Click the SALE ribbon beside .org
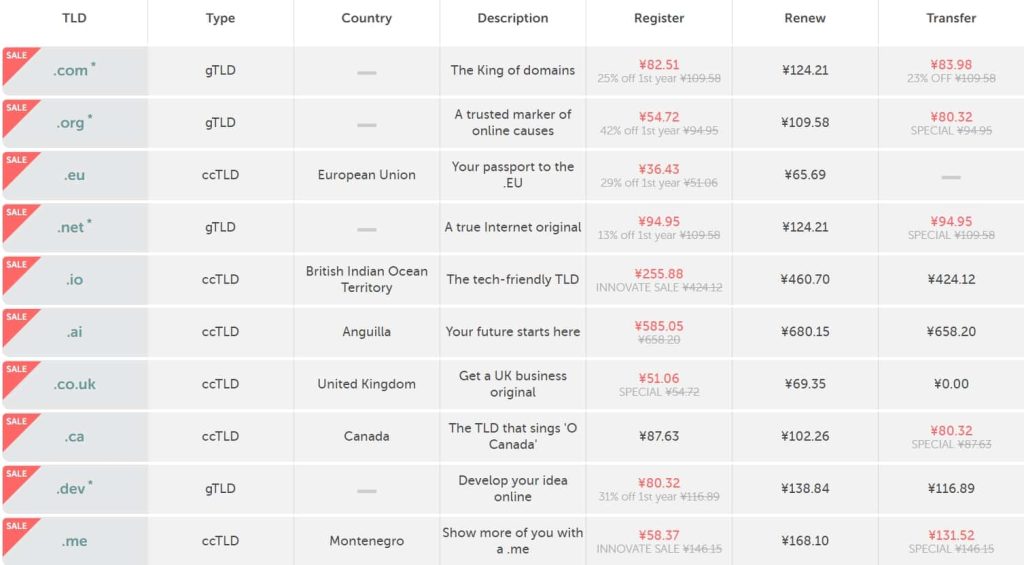Viewport: 1024px width, 565px height. pos(15,109)
